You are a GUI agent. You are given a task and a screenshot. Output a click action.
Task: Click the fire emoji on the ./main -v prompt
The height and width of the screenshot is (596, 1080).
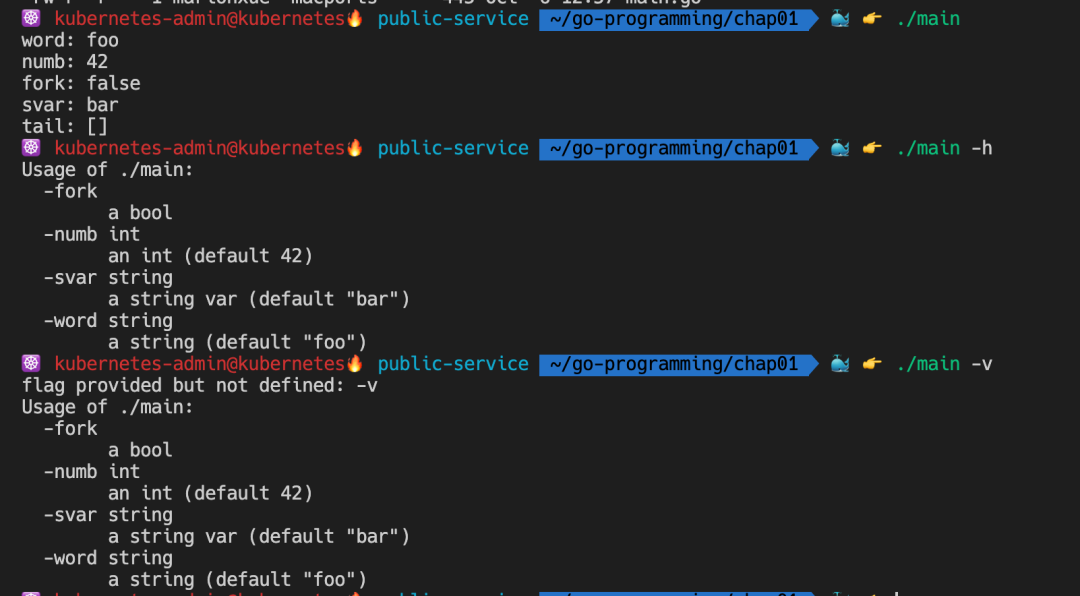point(355,364)
